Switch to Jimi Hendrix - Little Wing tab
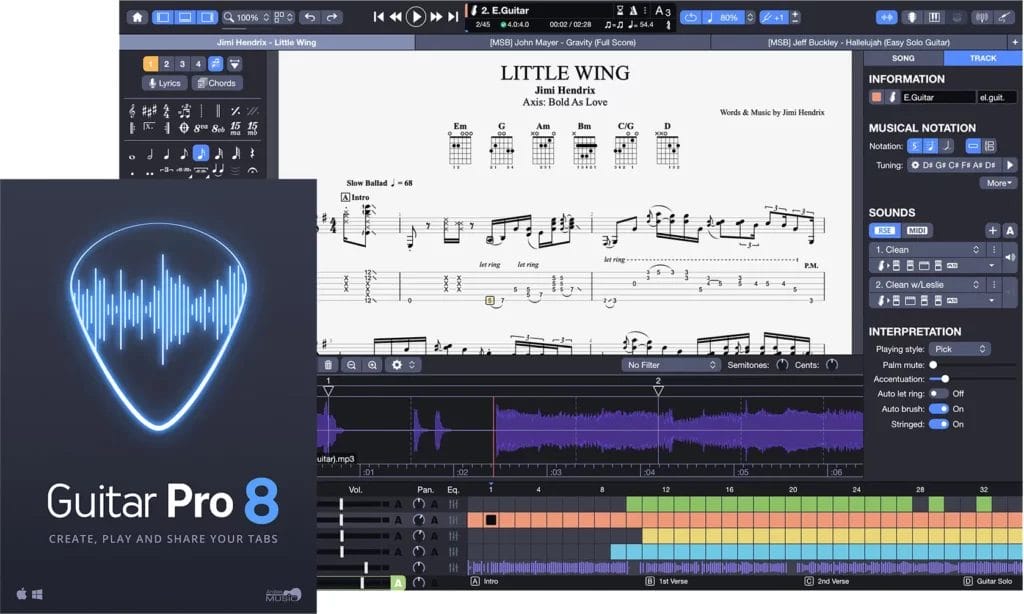Viewport: 1024px width, 614px height. [x=267, y=42]
